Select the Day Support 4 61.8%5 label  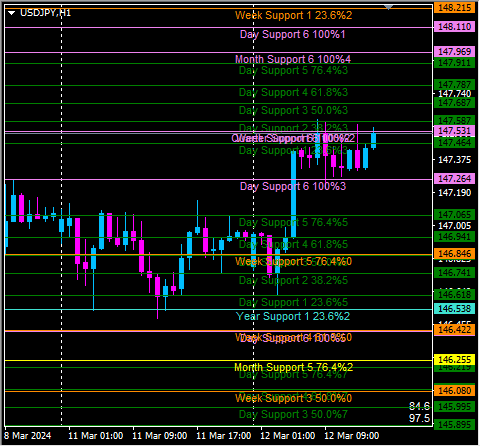[x=293, y=244]
